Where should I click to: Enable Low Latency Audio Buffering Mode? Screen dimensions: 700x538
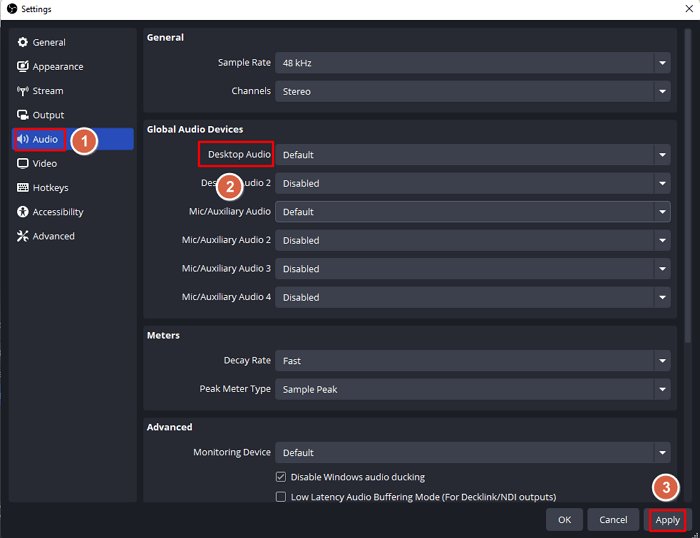[281, 497]
